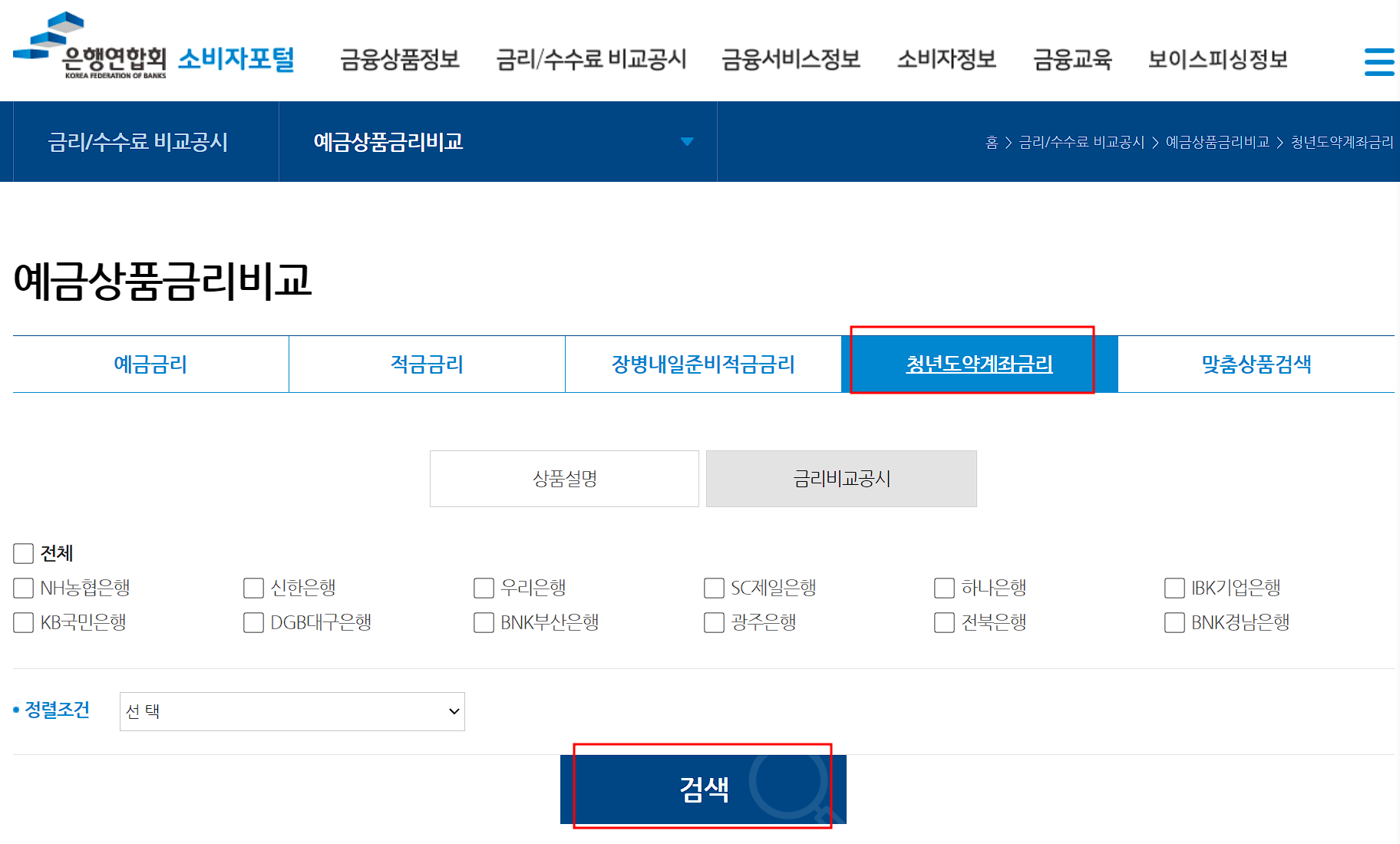Screen dimensions: 1400x844
Task: Check the NH농협은행 checkbox
Action: coord(23,588)
